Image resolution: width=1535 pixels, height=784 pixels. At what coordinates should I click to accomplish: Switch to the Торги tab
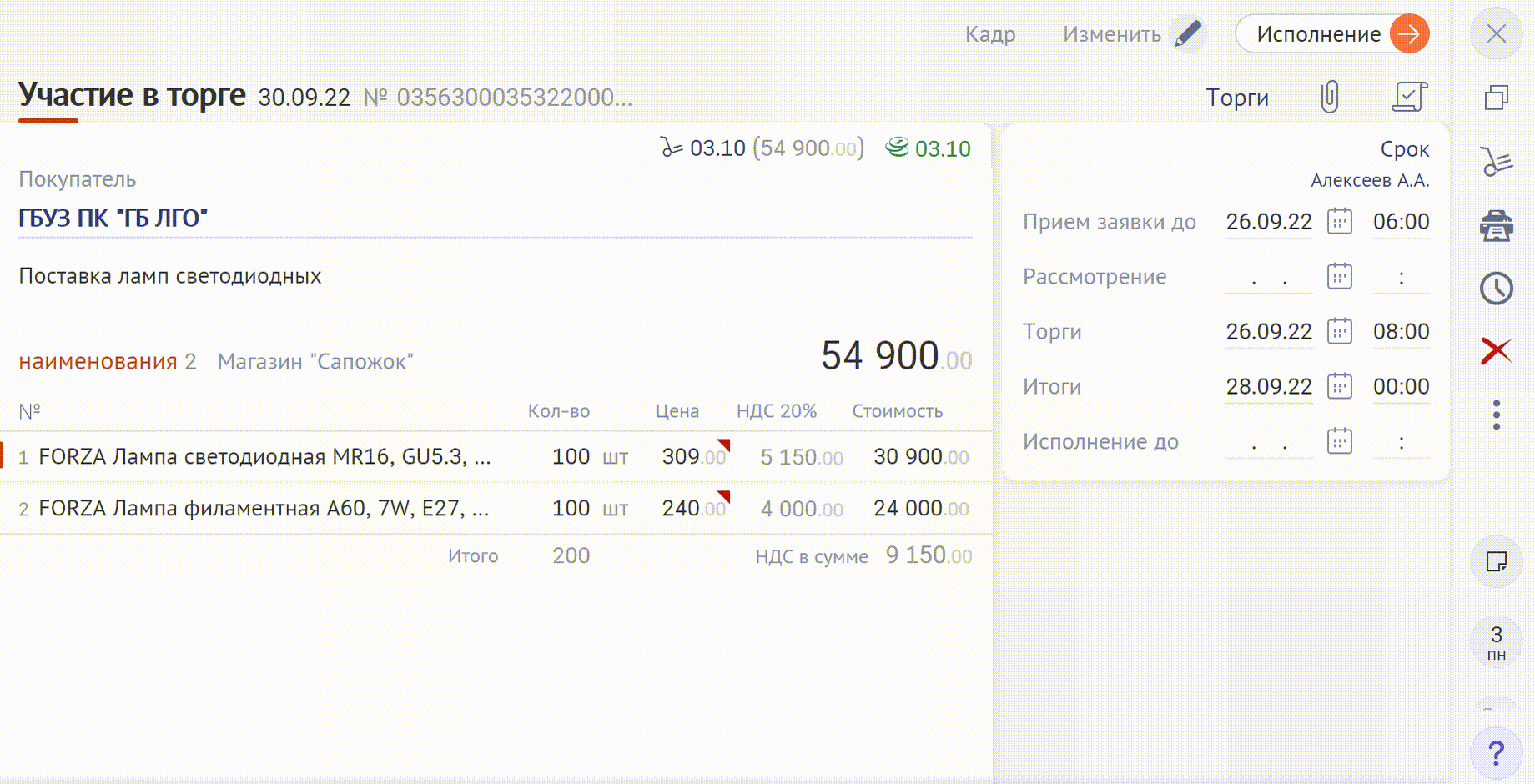1236,98
